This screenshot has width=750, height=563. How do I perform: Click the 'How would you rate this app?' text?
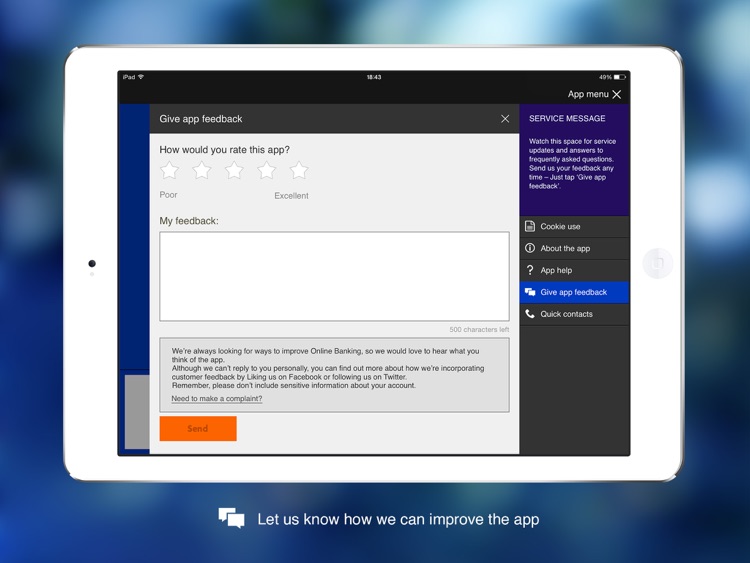point(224,150)
